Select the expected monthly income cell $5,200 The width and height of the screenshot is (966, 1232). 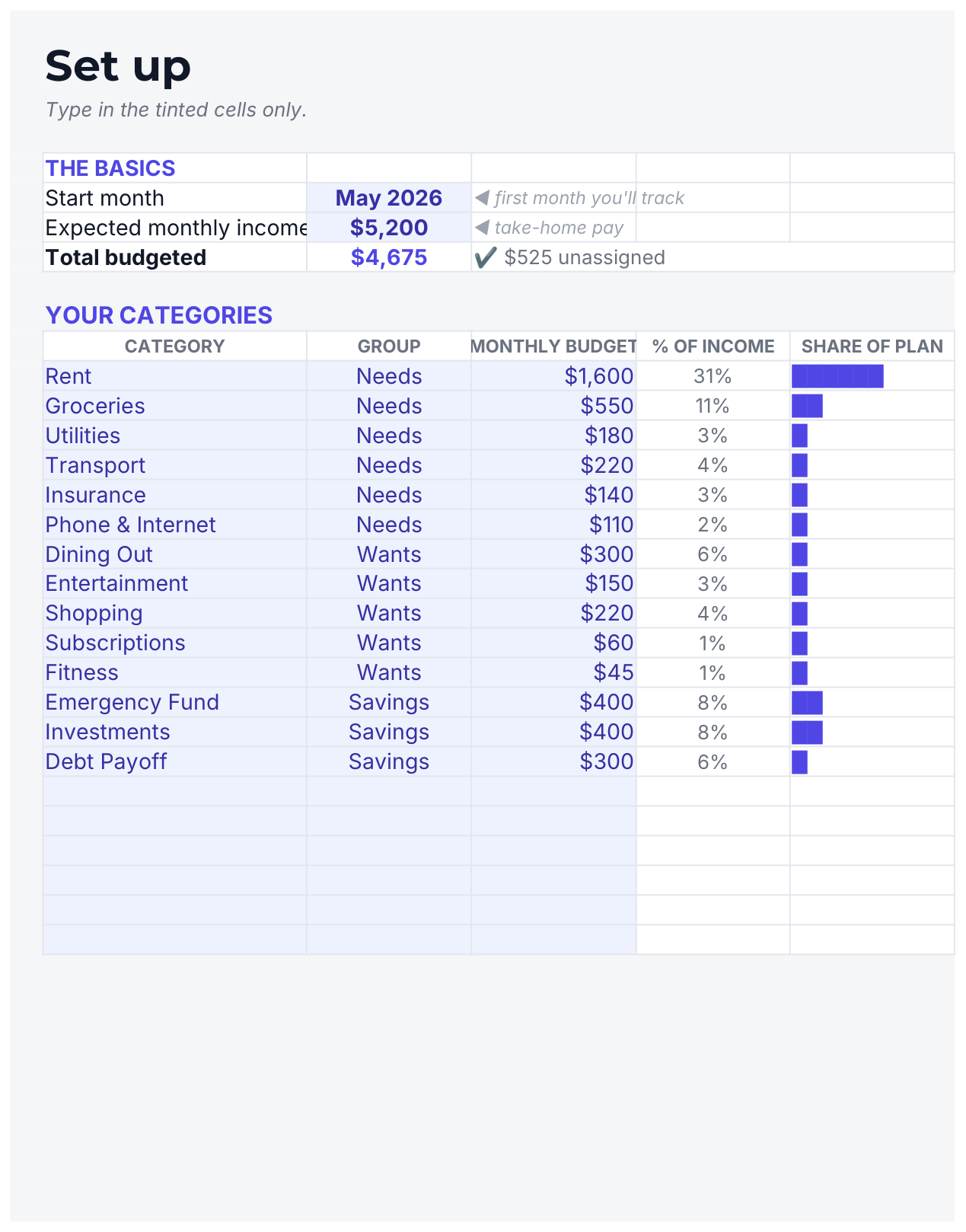(389, 228)
